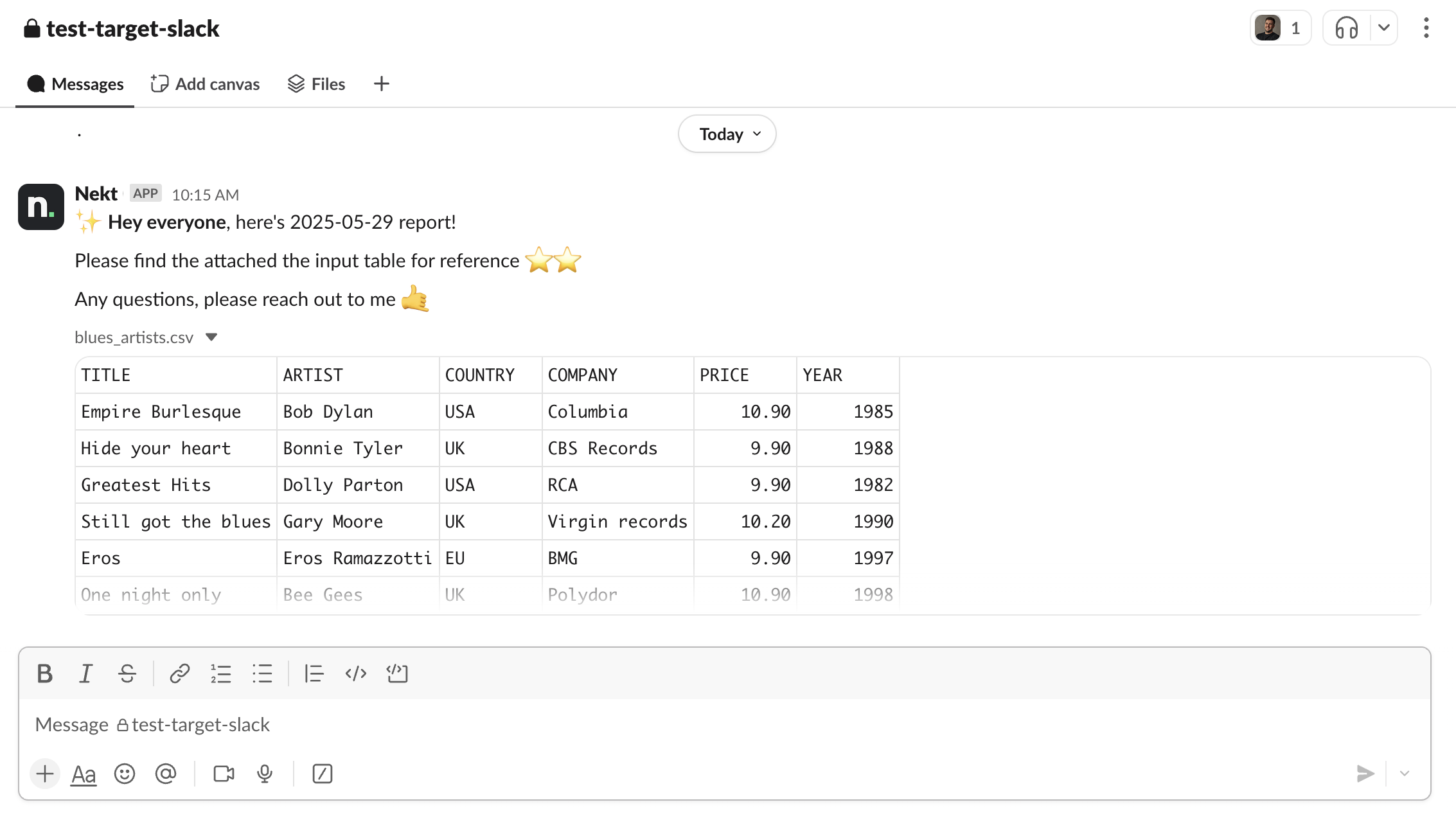This screenshot has width=1456, height=827.
Task: Record an audio clip with microphone
Action: point(265,774)
